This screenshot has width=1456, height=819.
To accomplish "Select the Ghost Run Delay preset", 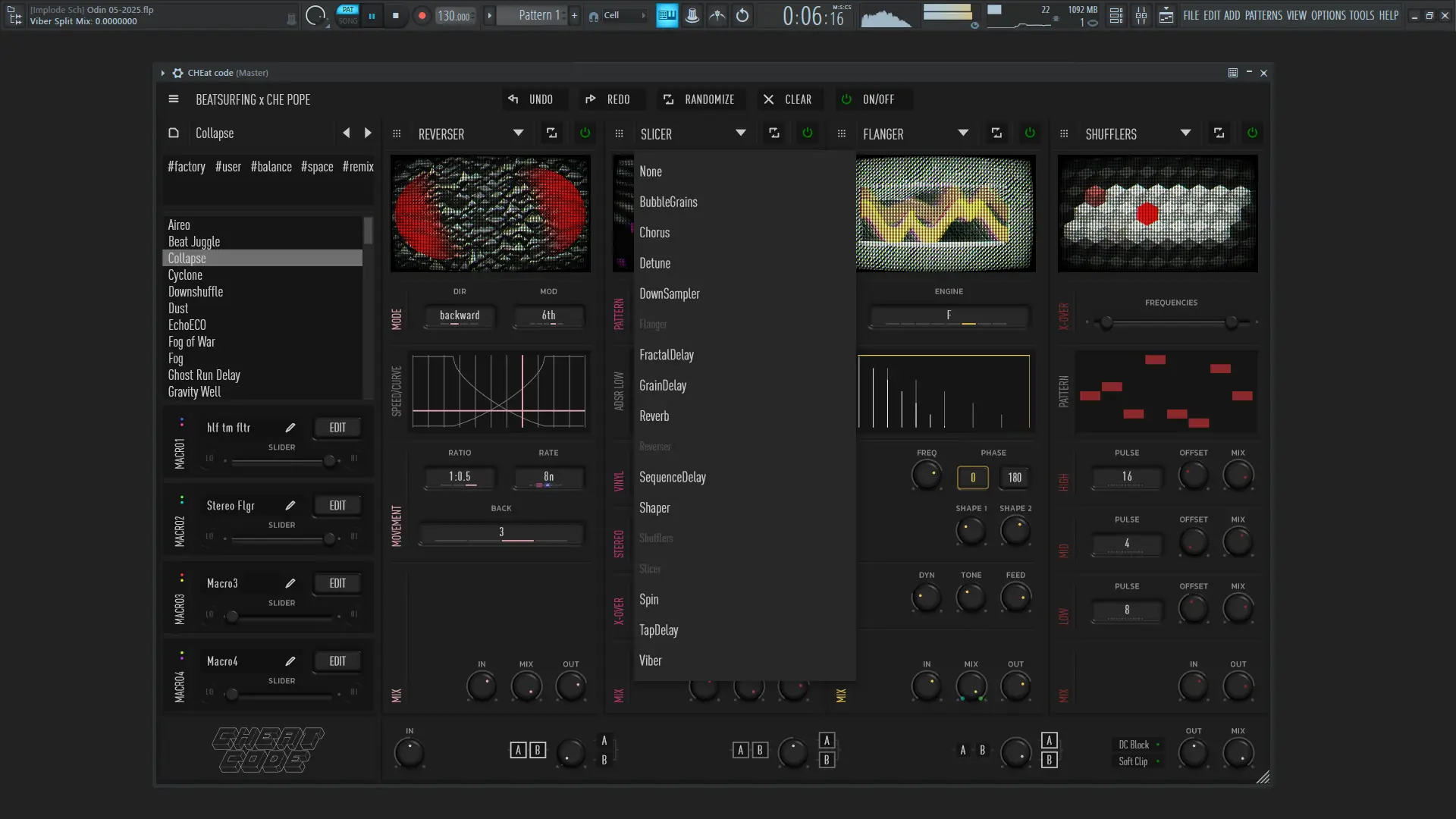I will tap(204, 375).
